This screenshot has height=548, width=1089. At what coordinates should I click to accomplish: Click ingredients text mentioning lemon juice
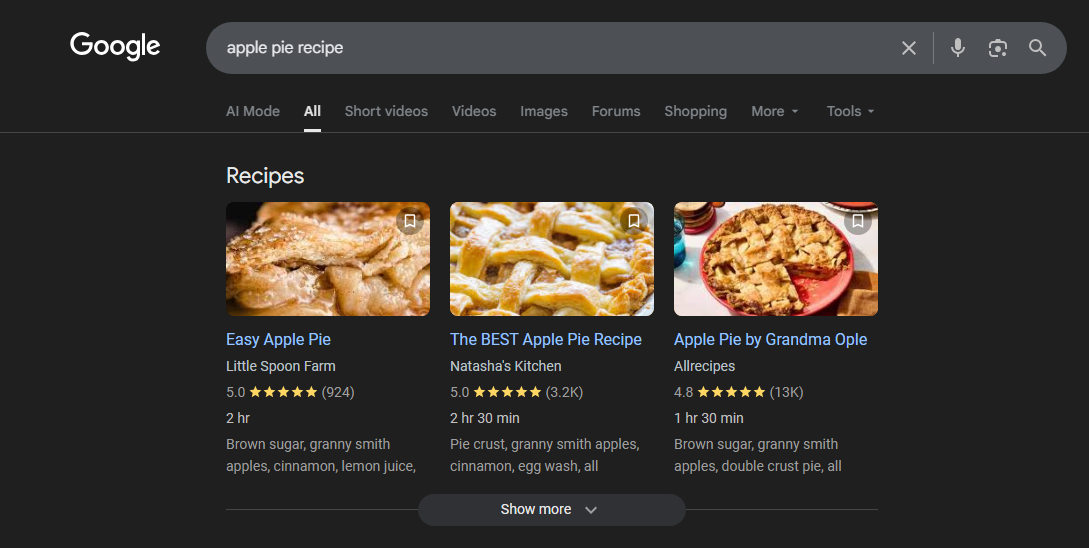pos(321,455)
